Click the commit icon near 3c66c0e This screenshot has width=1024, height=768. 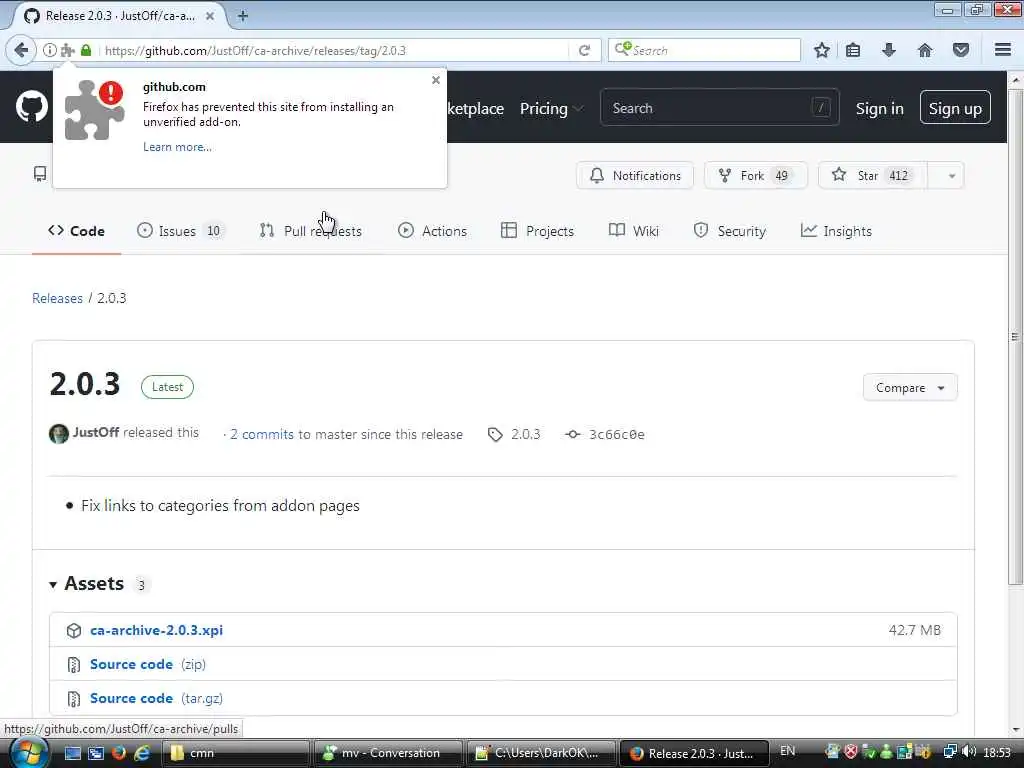click(573, 434)
